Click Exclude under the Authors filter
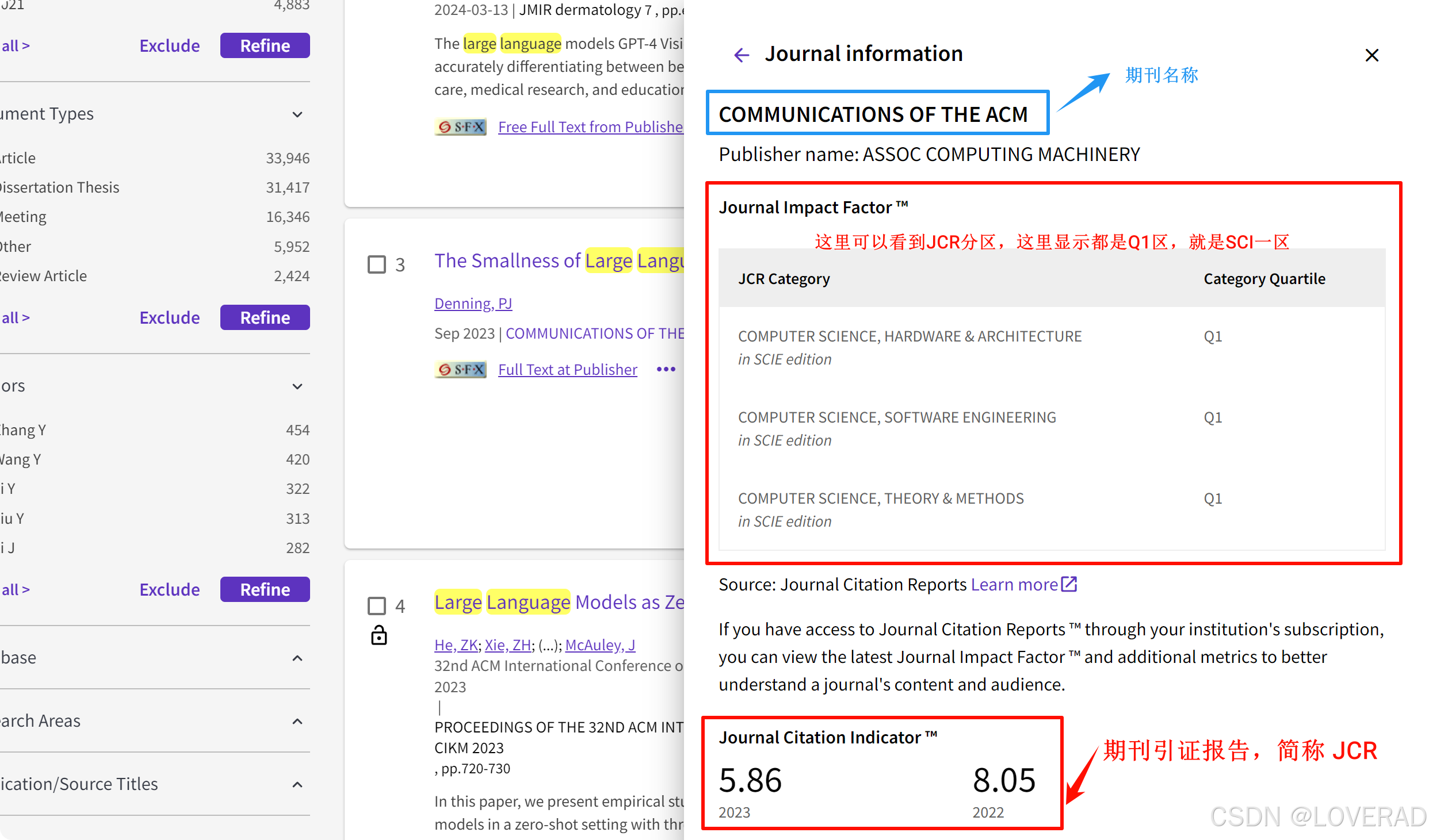This screenshot has height=840, width=1429. click(169, 589)
